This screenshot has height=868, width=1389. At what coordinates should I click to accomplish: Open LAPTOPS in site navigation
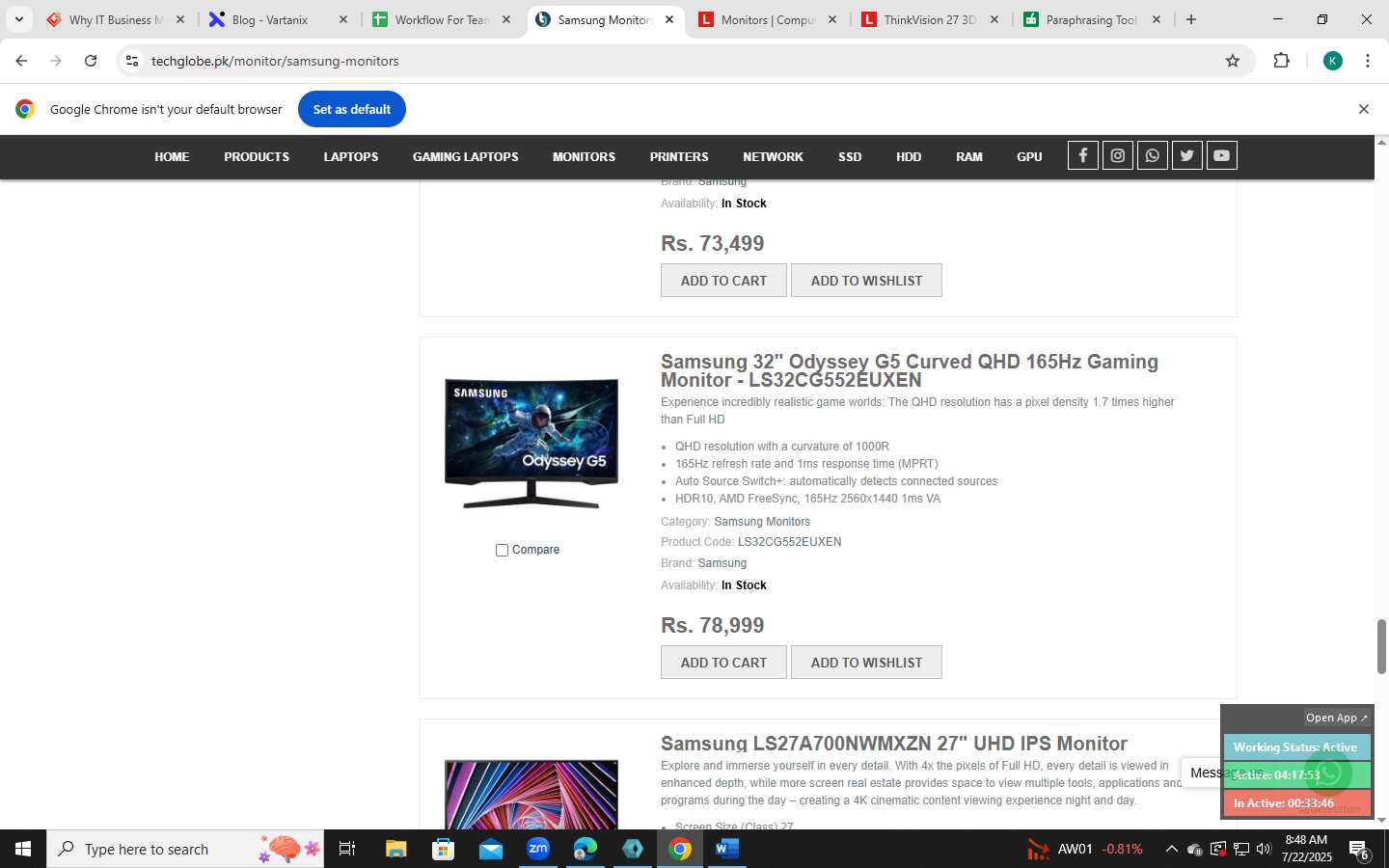(351, 156)
